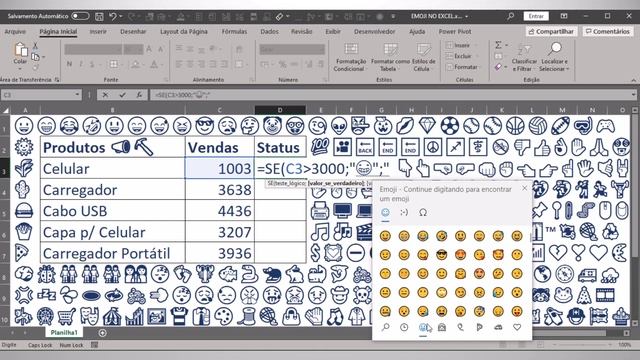The width and height of the screenshot is (640, 360).
Task: Click the undo arrow icon
Action: (x=113, y=16)
